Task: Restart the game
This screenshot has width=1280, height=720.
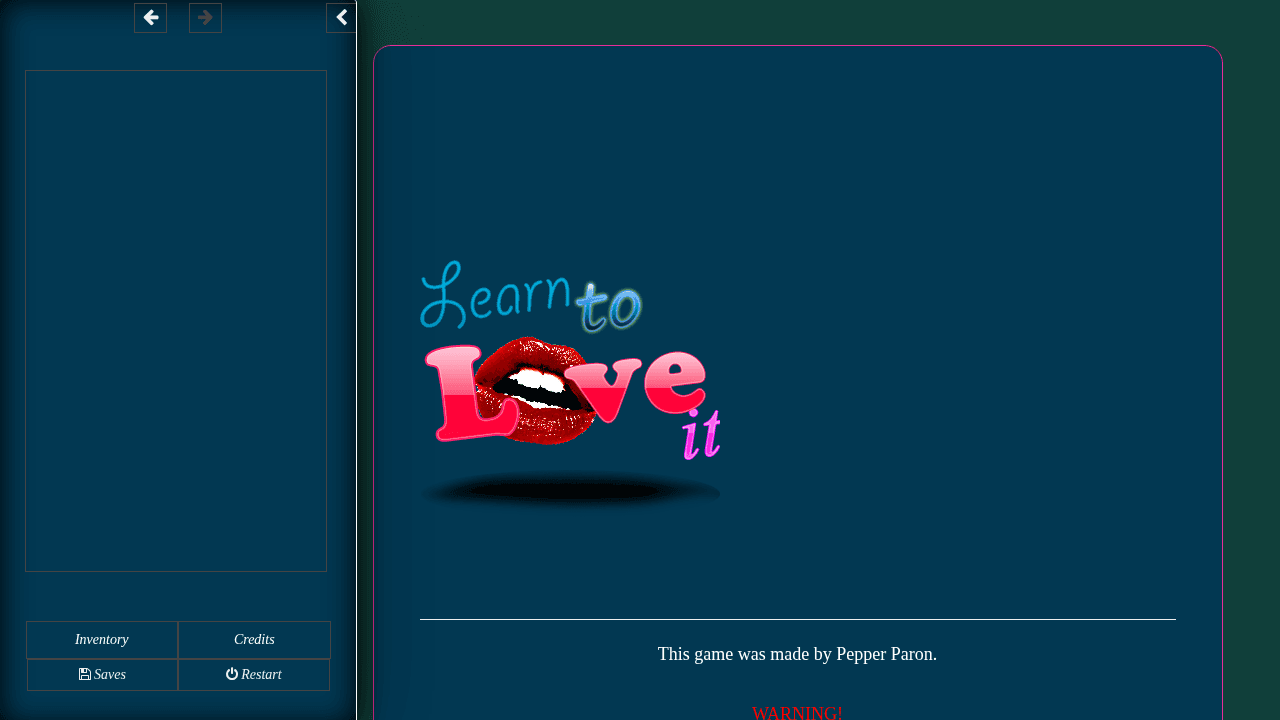Action: [254, 675]
